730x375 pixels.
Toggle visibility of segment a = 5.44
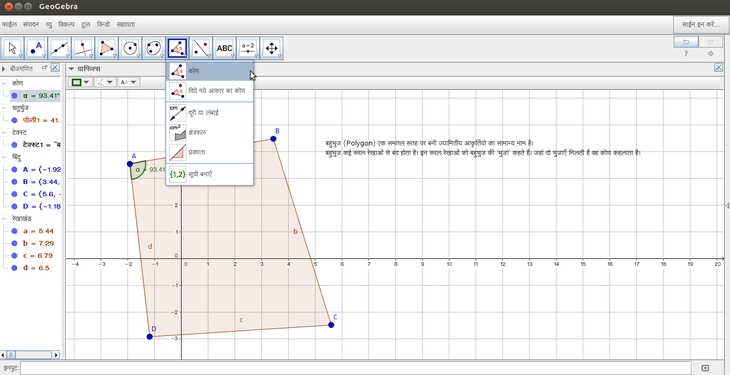15,231
